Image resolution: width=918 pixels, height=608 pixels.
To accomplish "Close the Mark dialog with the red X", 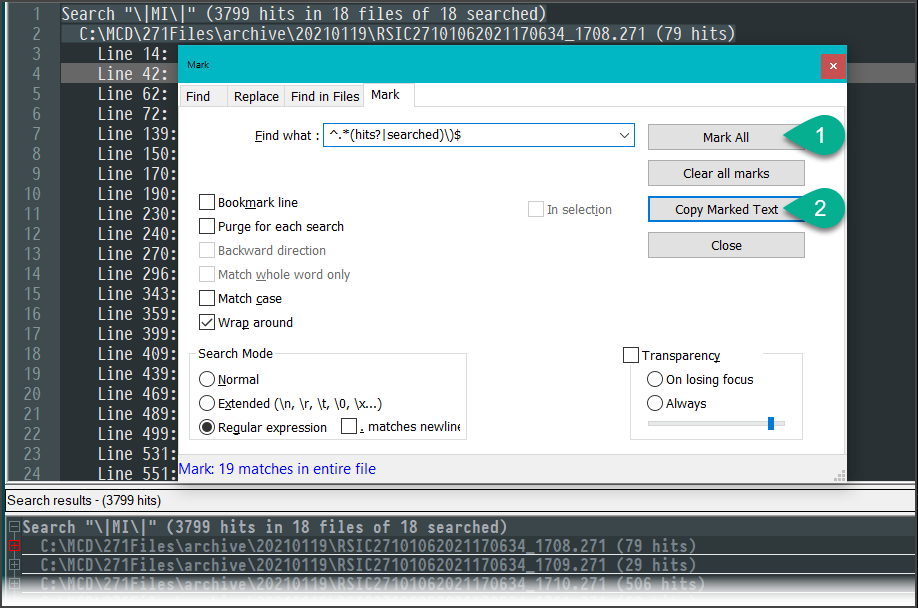I will pos(833,66).
